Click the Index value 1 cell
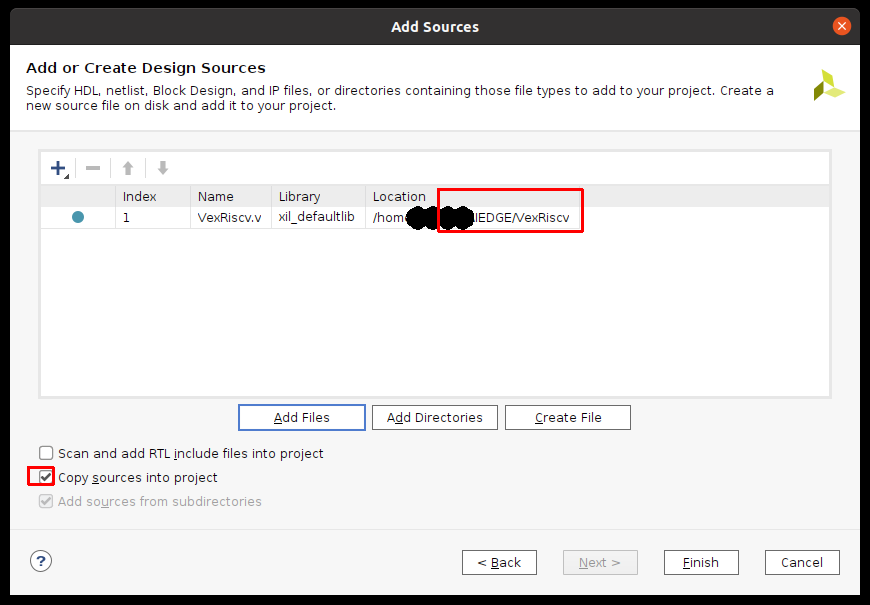Viewport: 870px width, 605px height. [x=153, y=218]
